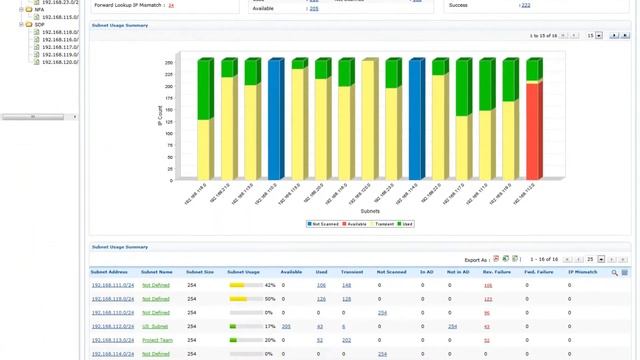Click Available red legend swatch
640x360 pixels.
coord(344,224)
